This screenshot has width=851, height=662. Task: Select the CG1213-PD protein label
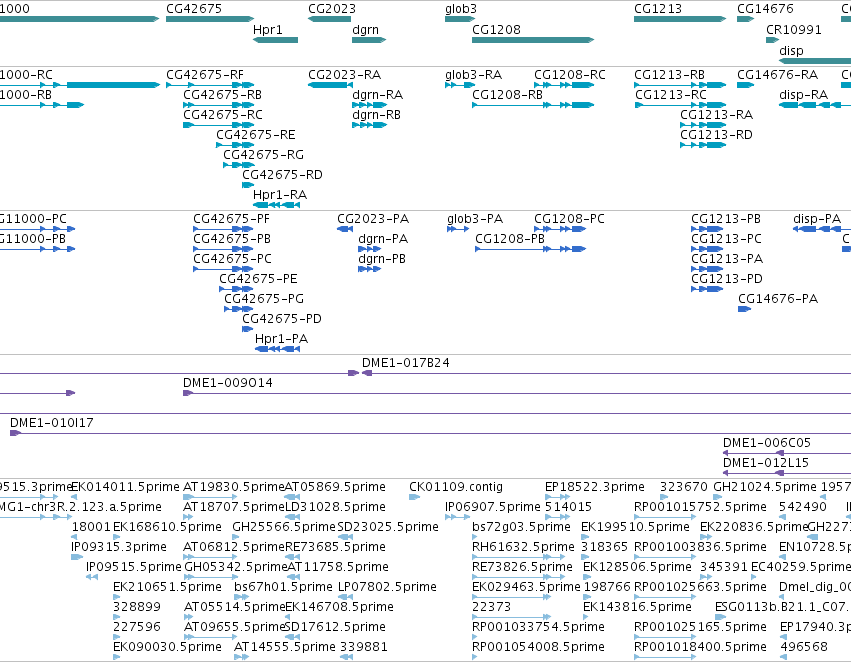tap(727, 279)
